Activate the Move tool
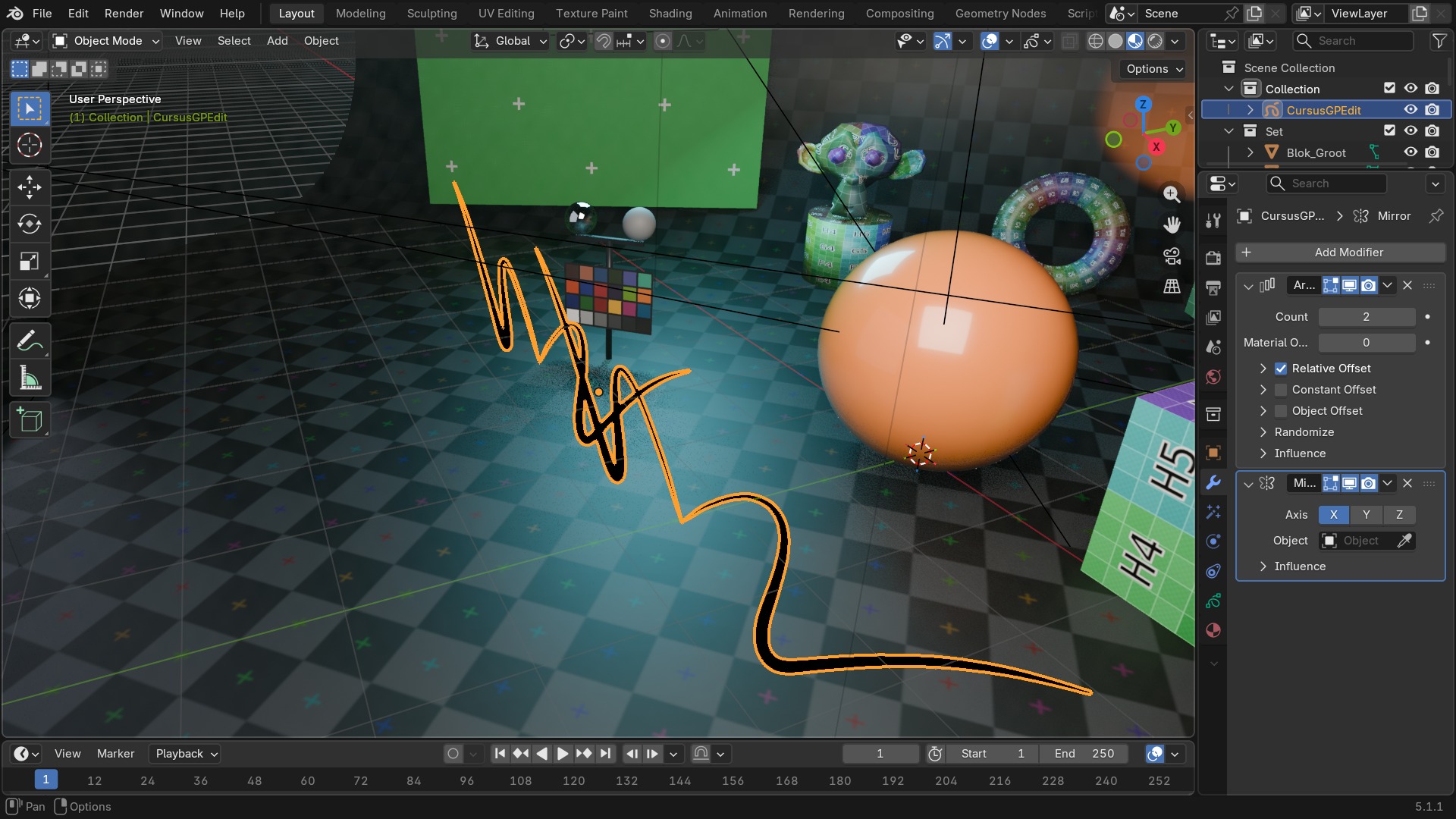The image size is (1456, 819). [30, 187]
